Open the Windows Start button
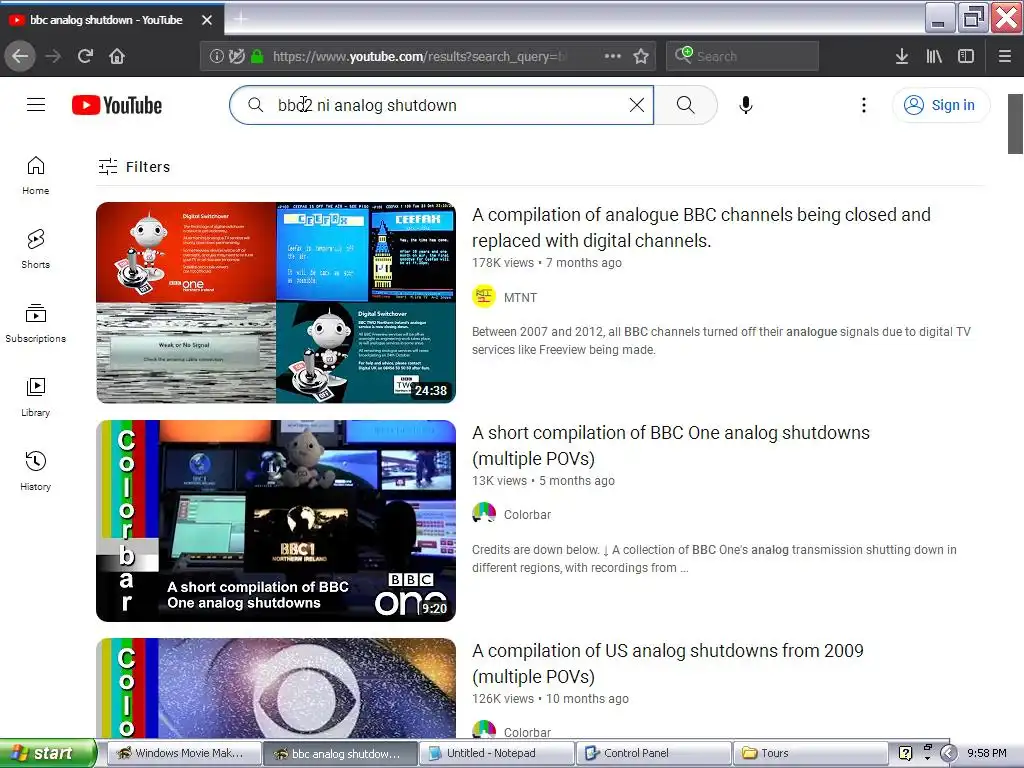 click(x=48, y=753)
